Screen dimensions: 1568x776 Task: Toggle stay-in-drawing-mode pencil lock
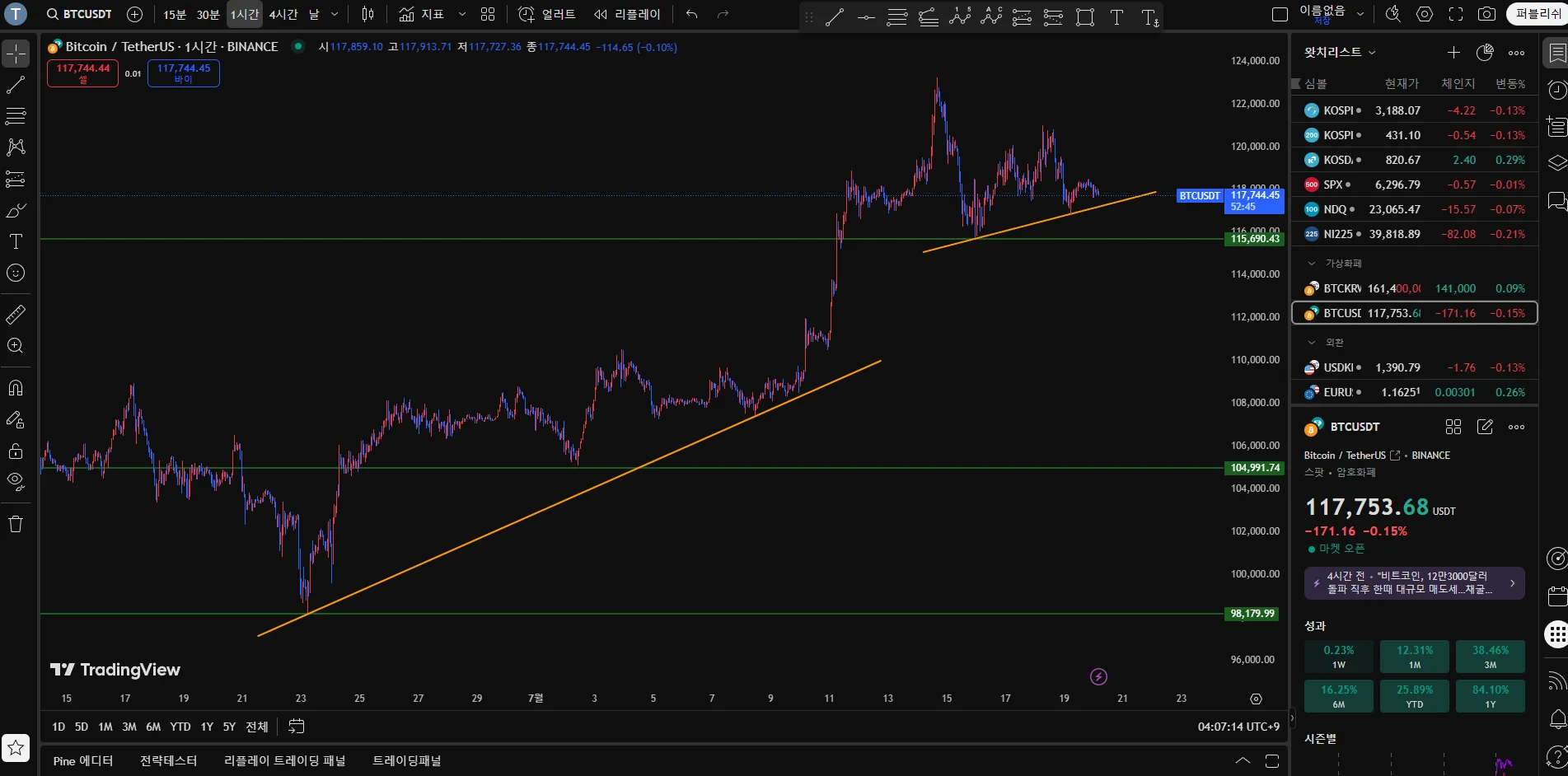click(16, 419)
